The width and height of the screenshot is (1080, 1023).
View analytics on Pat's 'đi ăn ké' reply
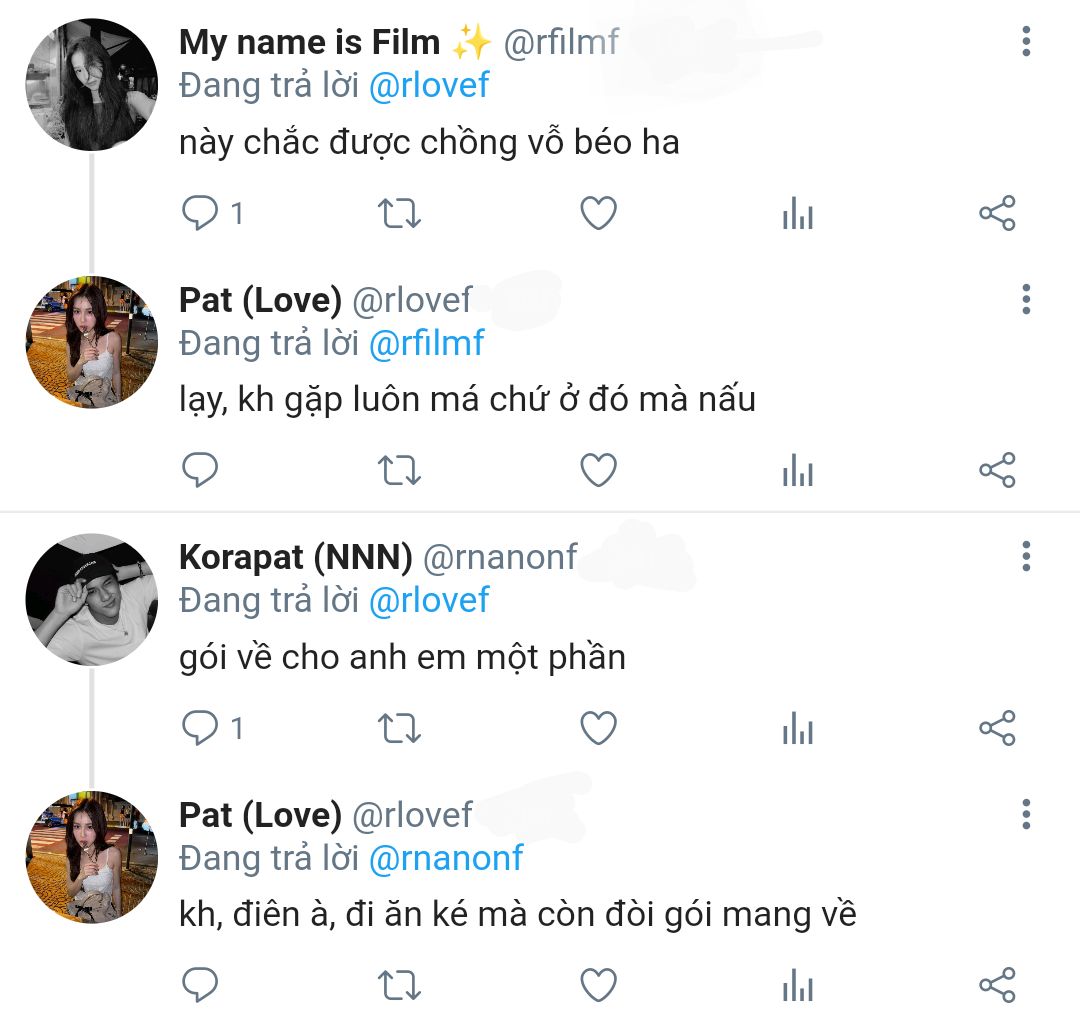(x=797, y=985)
